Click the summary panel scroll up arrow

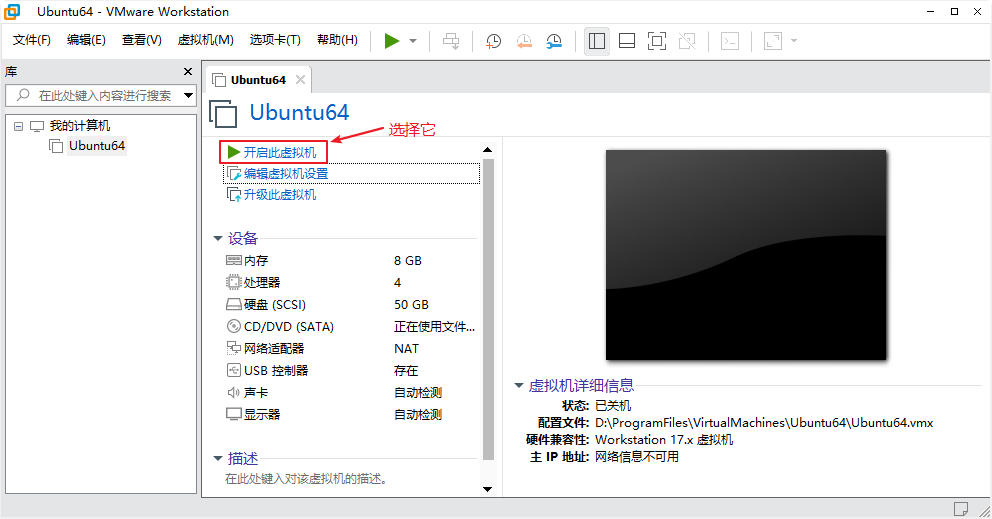[x=487, y=149]
